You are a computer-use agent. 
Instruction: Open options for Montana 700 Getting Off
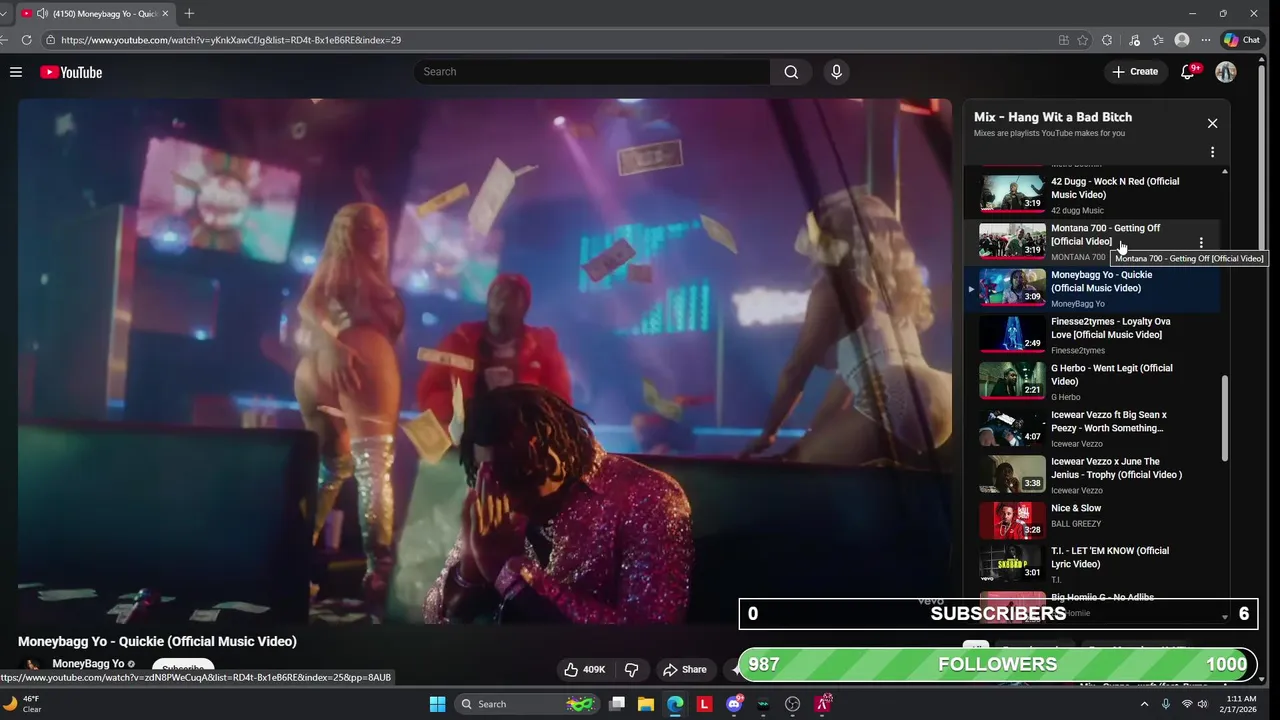[1201, 243]
